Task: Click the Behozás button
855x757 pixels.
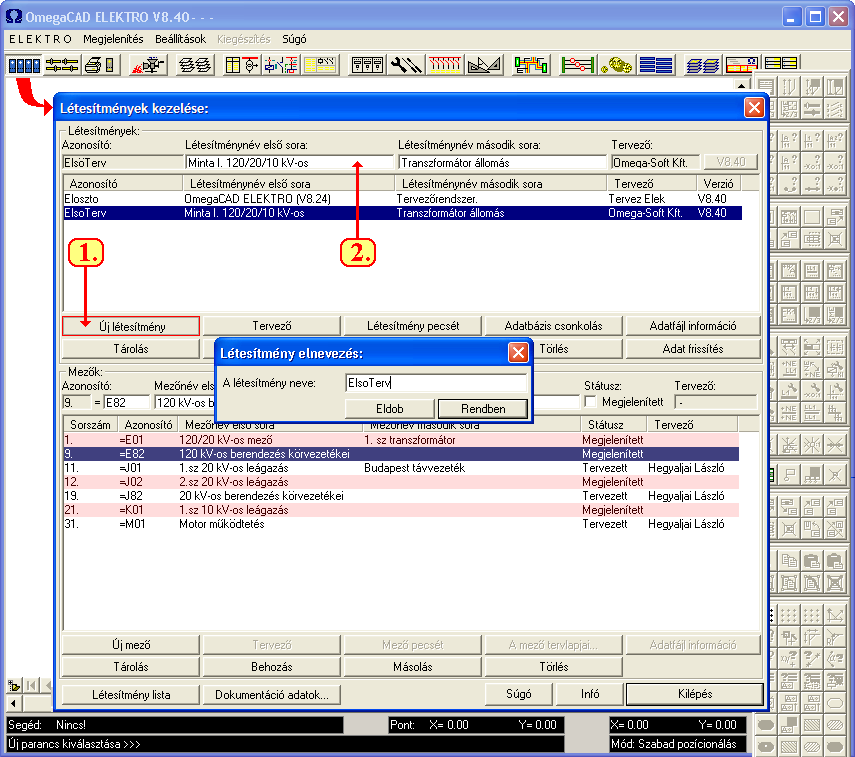Action: (272, 666)
